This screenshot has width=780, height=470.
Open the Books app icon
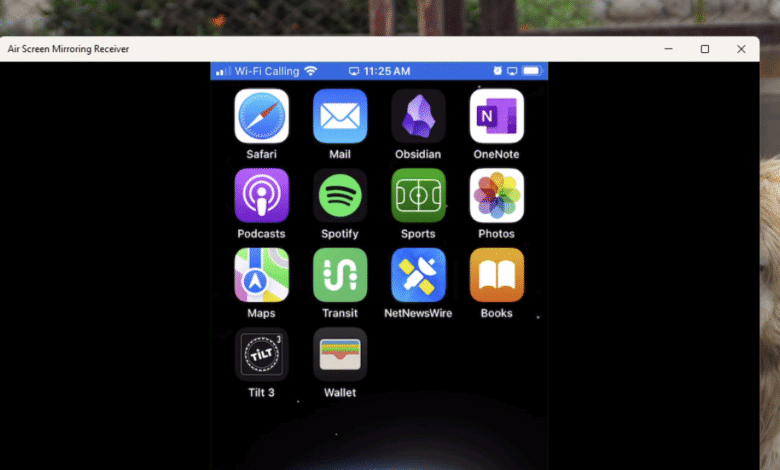pyautogui.click(x=496, y=275)
